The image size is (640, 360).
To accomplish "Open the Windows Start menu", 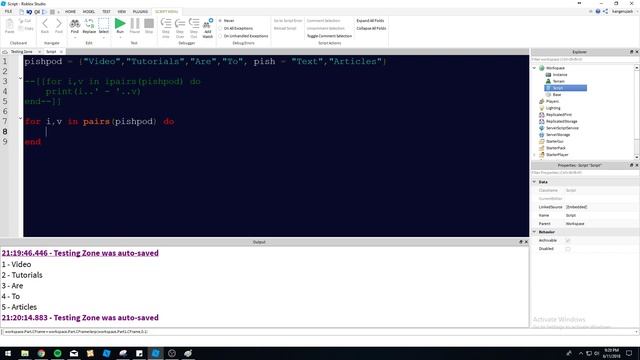I will [x=8, y=353].
